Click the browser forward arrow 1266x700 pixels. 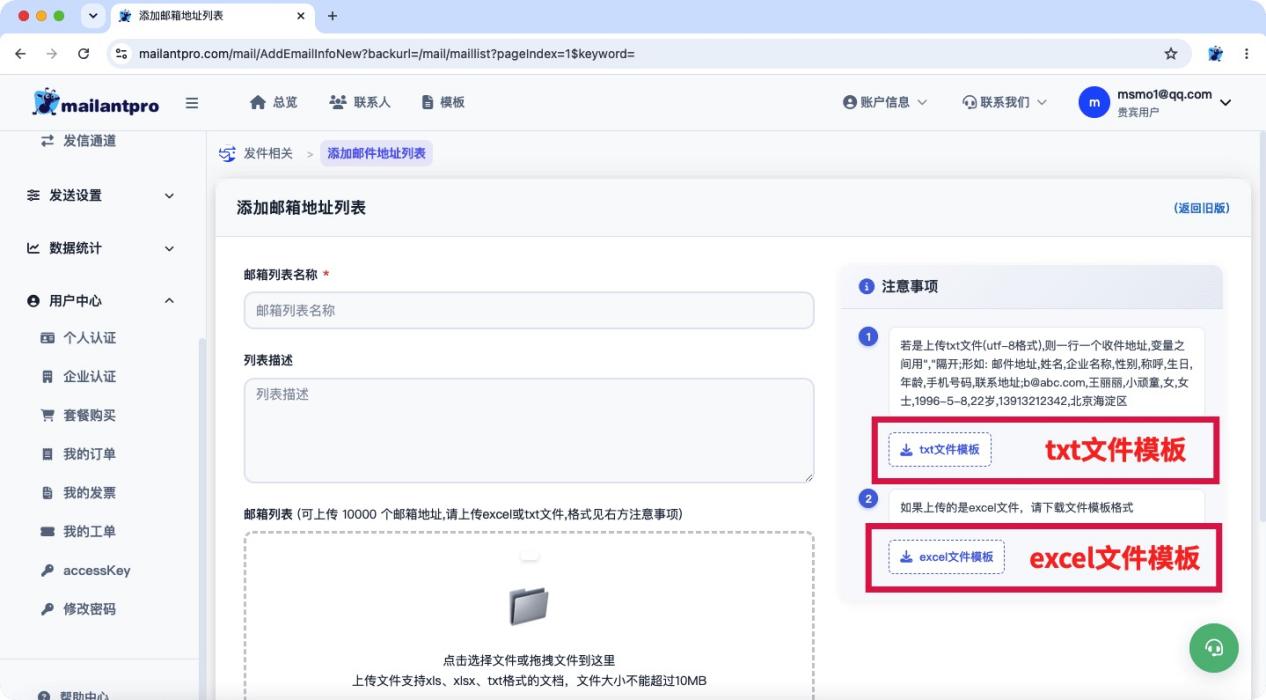(52, 53)
